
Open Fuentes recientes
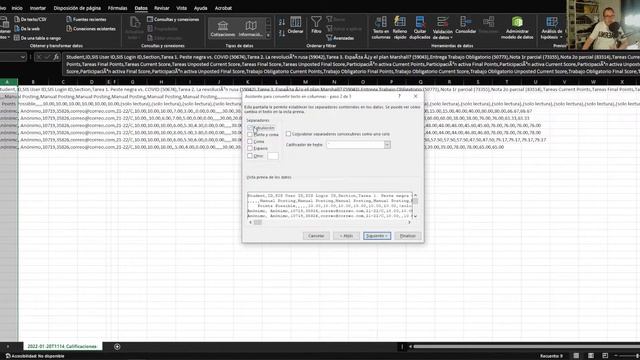(x=86, y=19)
